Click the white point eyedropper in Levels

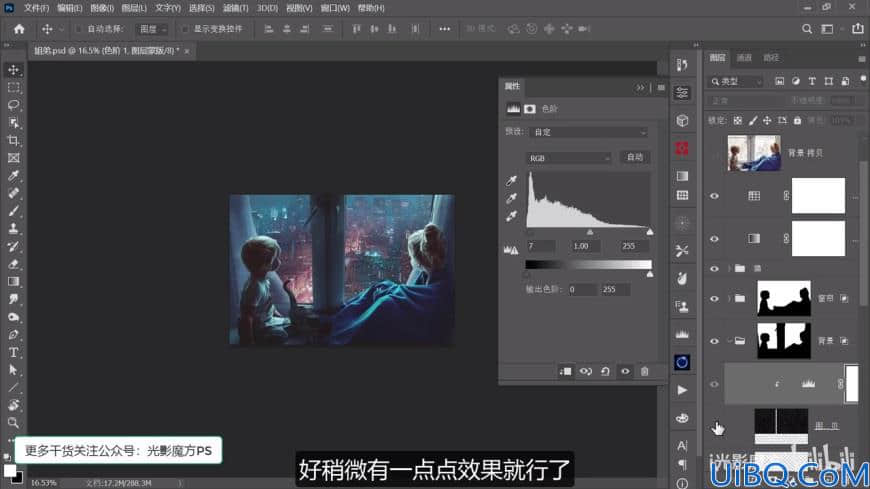(x=511, y=216)
